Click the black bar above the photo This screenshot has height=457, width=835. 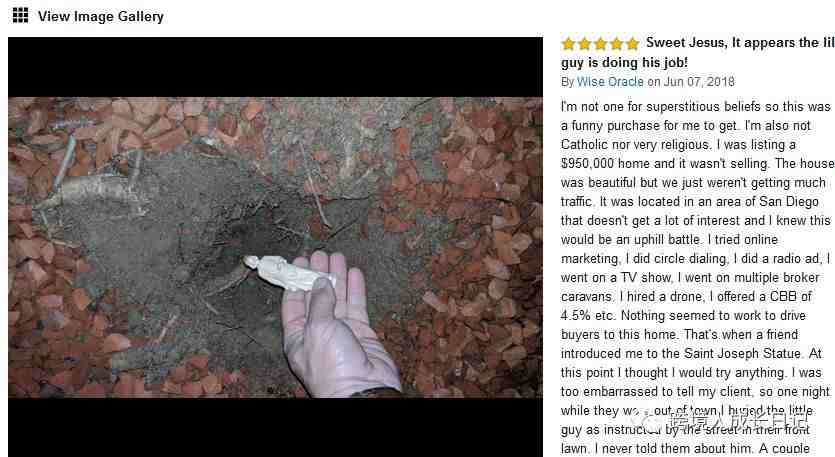coord(275,67)
